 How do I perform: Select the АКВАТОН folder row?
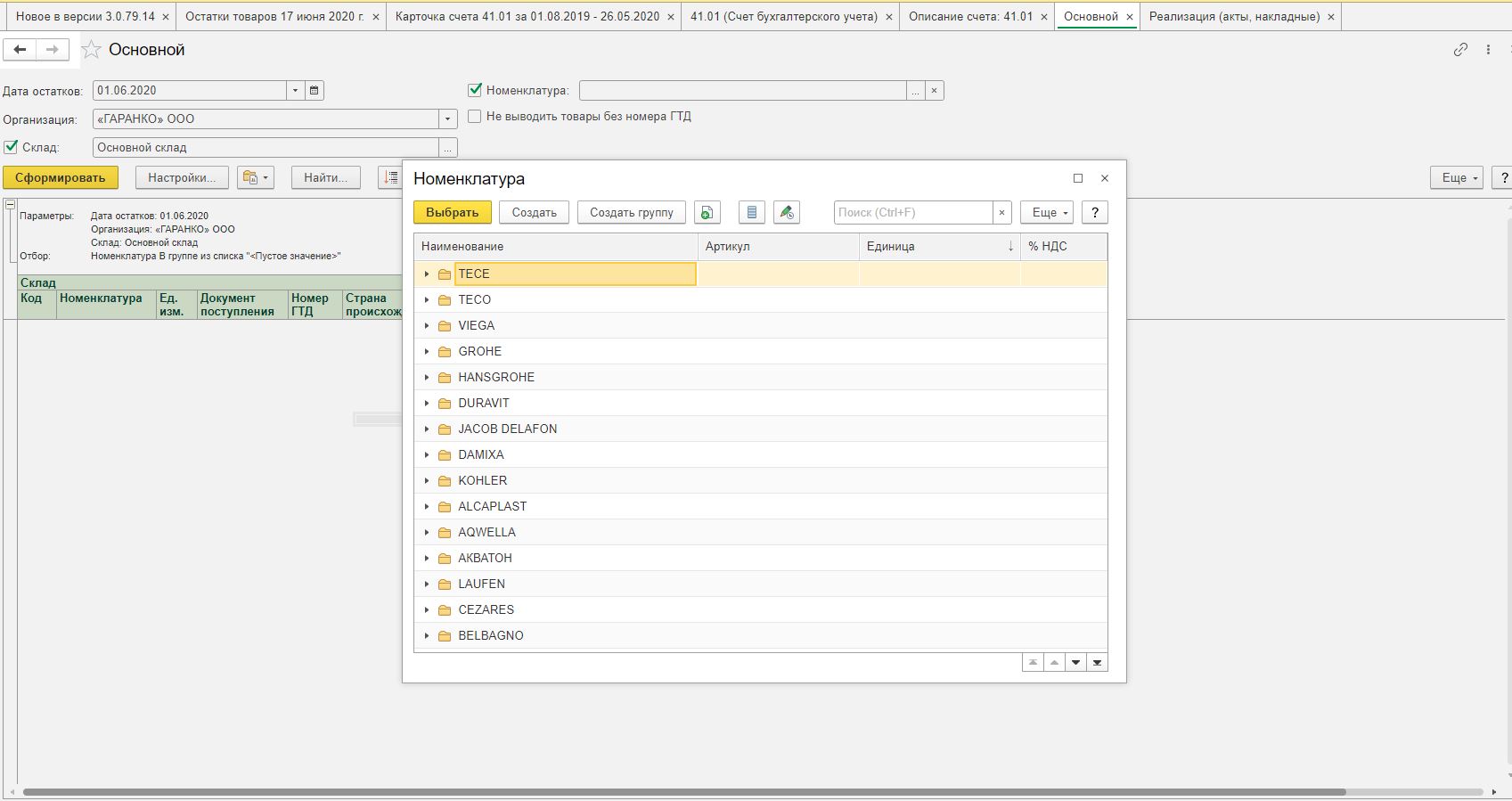click(x=761, y=558)
